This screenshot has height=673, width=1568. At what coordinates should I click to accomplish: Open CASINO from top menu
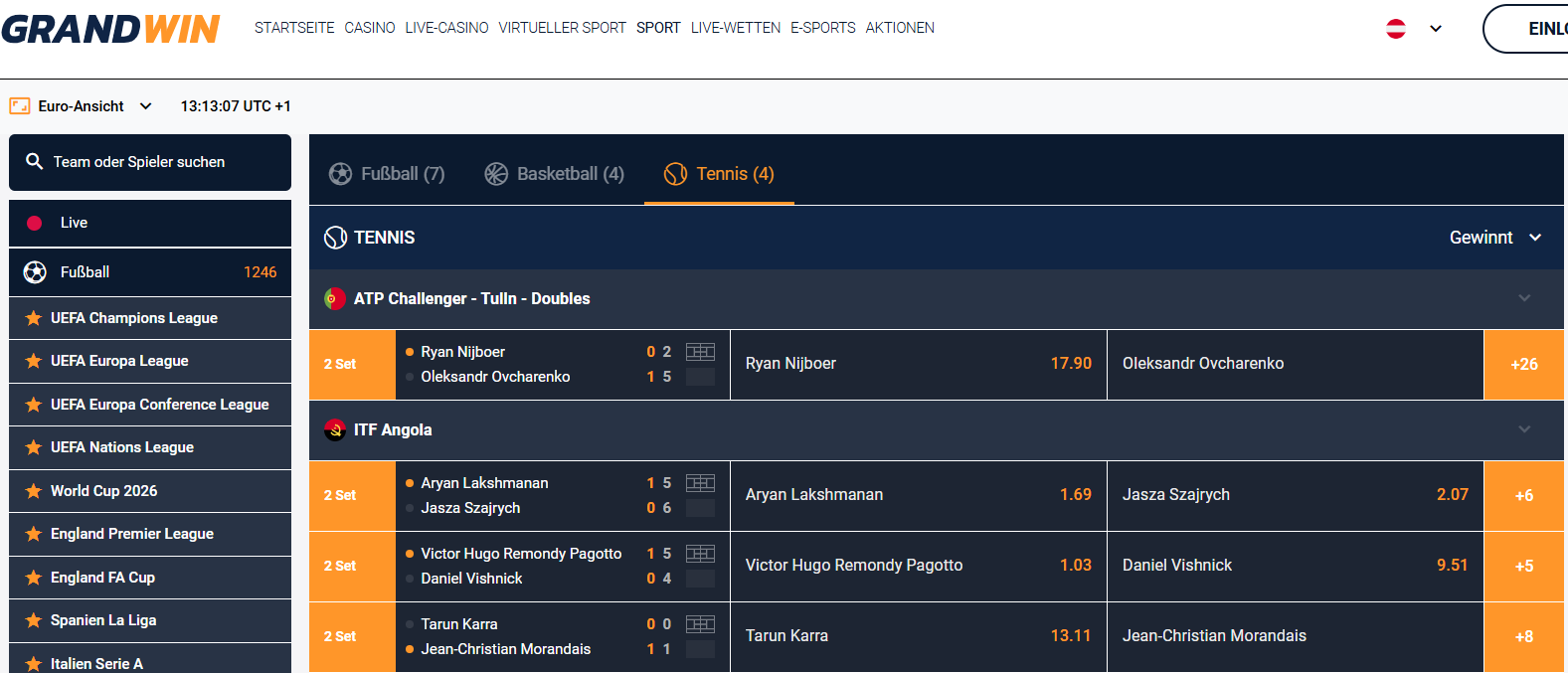click(x=370, y=28)
